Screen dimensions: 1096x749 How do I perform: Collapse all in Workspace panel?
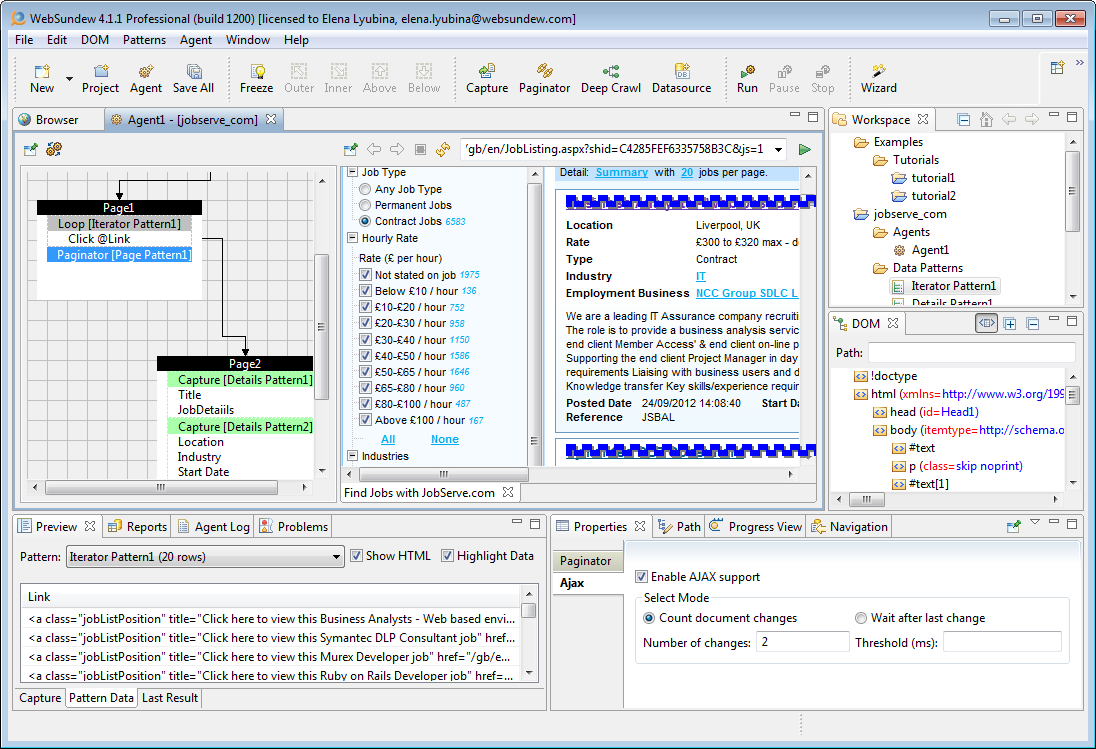[x=963, y=119]
